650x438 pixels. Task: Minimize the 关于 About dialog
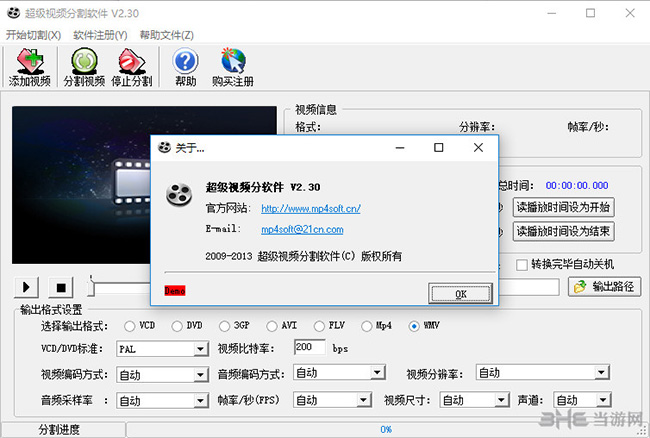[400, 148]
